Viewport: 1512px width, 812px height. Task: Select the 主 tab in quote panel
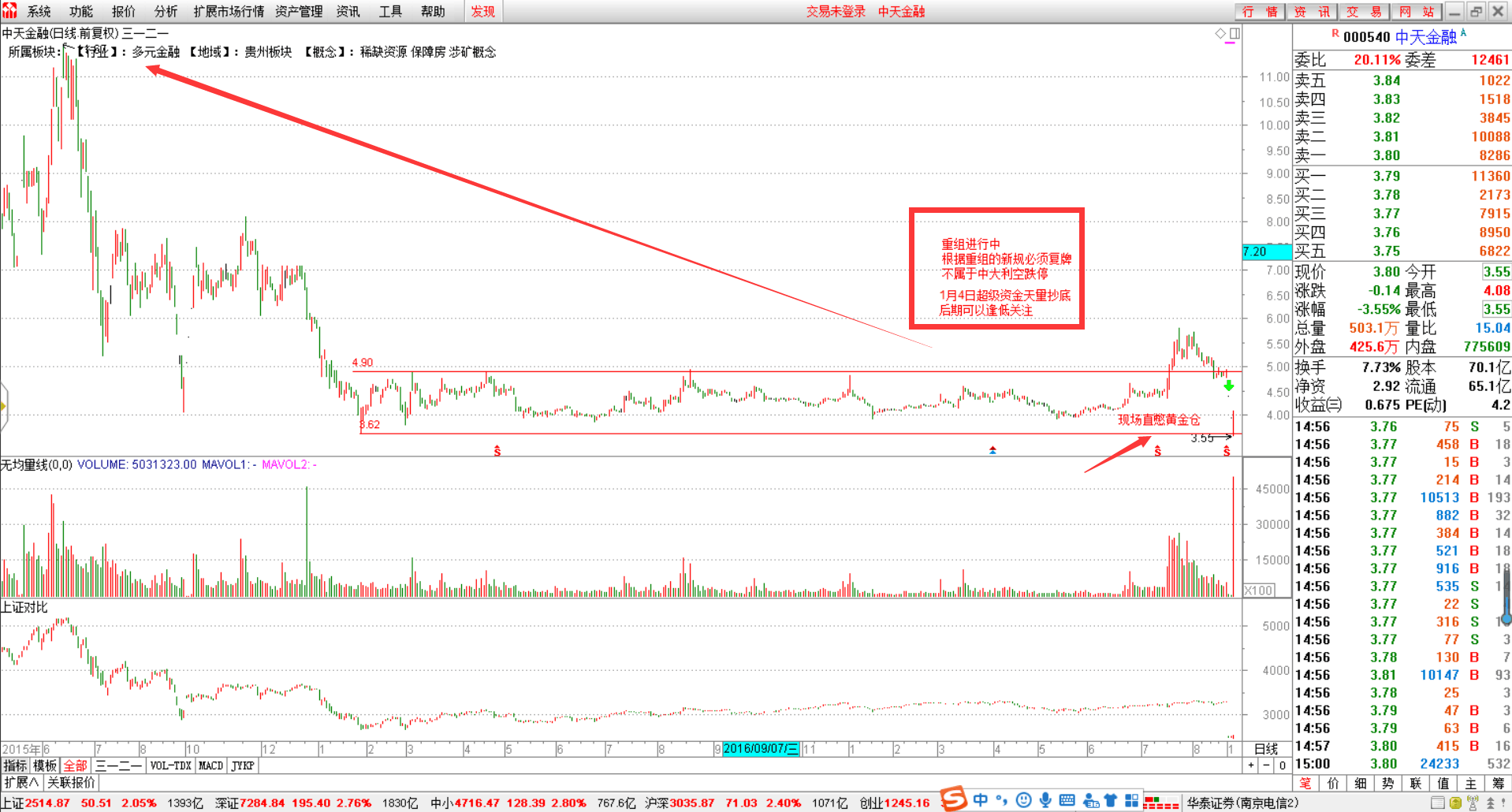pyautogui.click(x=1471, y=783)
